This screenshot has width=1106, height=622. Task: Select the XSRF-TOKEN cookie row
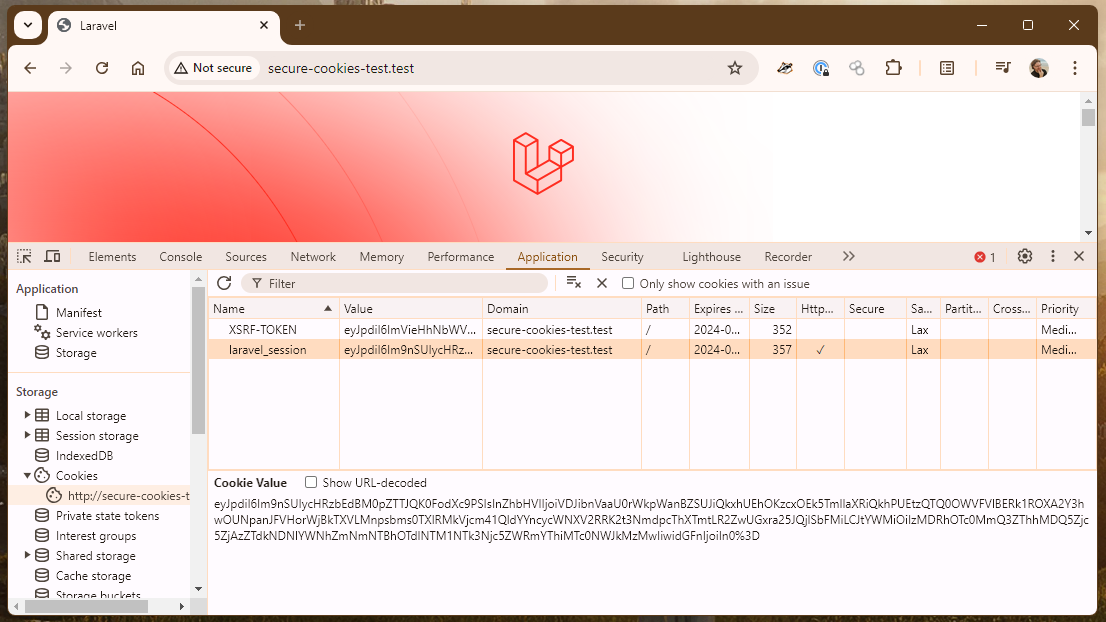[x=652, y=329]
